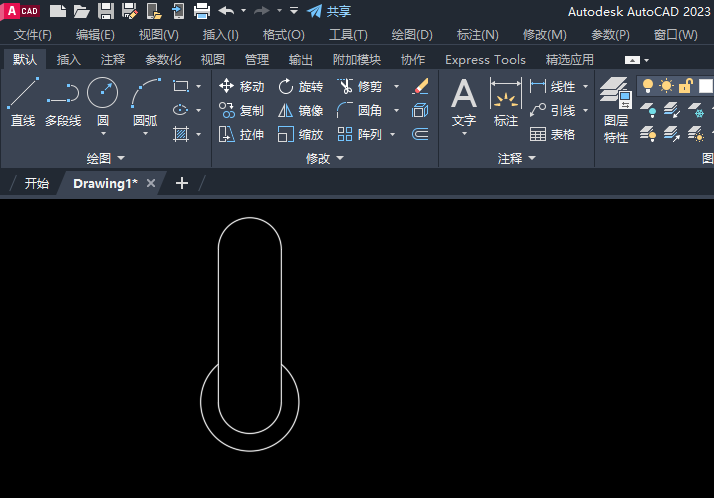Select the Dimension (标注) tool
The image size is (714, 498).
point(506,102)
